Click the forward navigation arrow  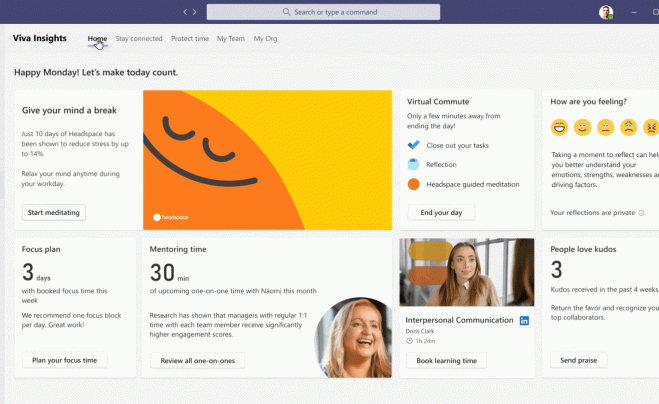click(x=195, y=12)
